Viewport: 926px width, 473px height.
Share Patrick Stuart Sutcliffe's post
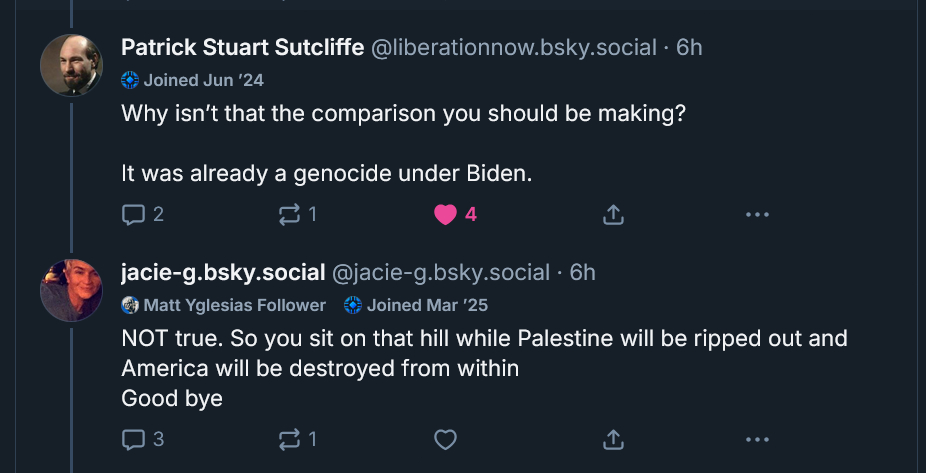point(613,214)
